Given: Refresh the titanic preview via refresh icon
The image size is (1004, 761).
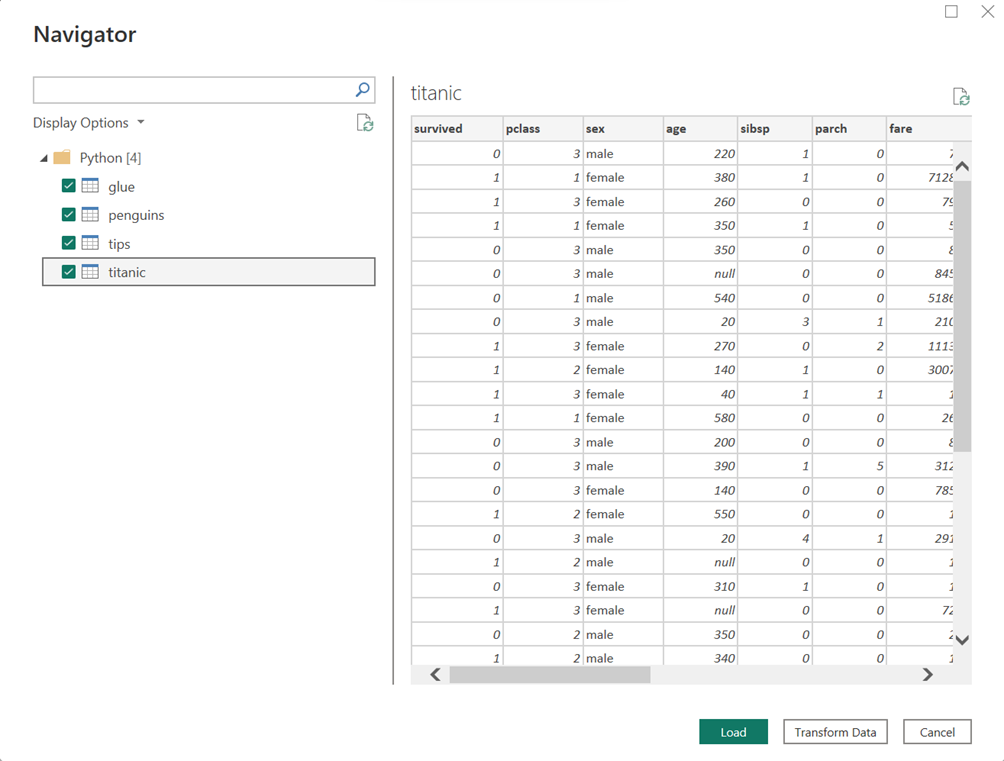Looking at the screenshot, I should click(961, 97).
